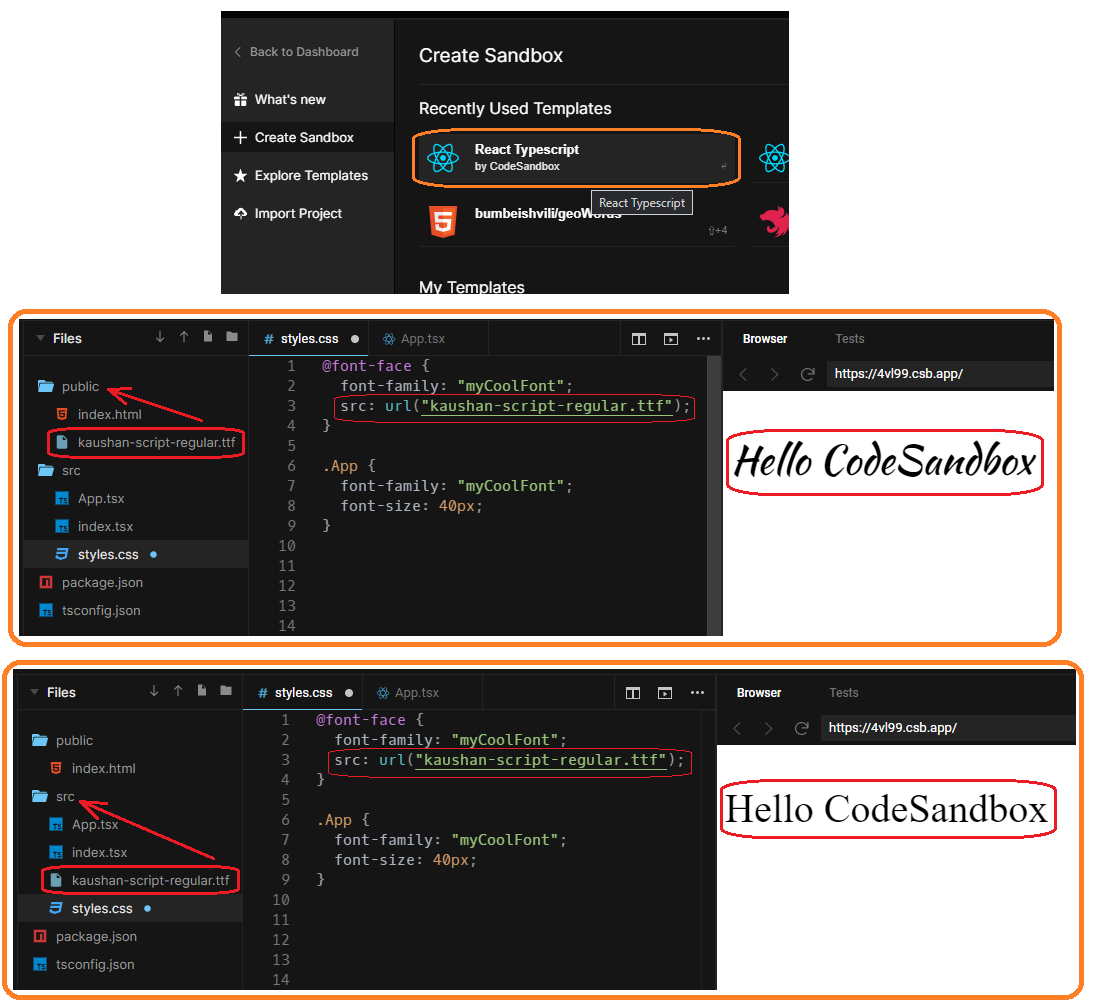This screenshot has width=1093, height=1007.
Task: Open tsconfig.json in bottom file tree
Action: [84, 964]
